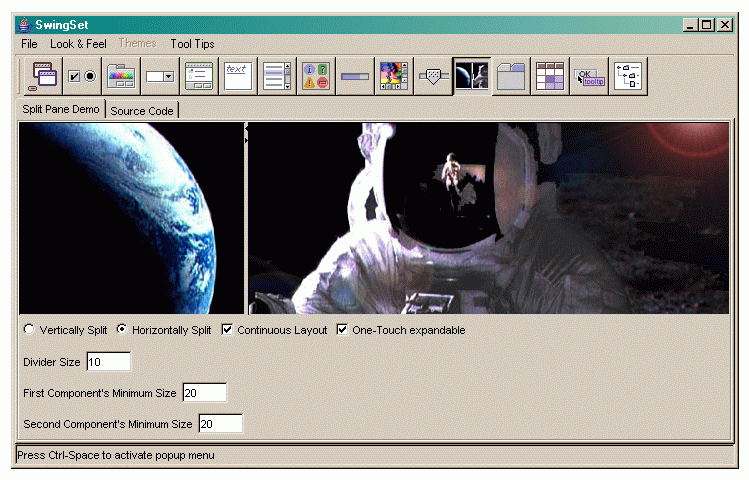The width and height of the screenshot is (749, 480).
Task: Open the HTML text editor pane demo
Action: point(238,76)
